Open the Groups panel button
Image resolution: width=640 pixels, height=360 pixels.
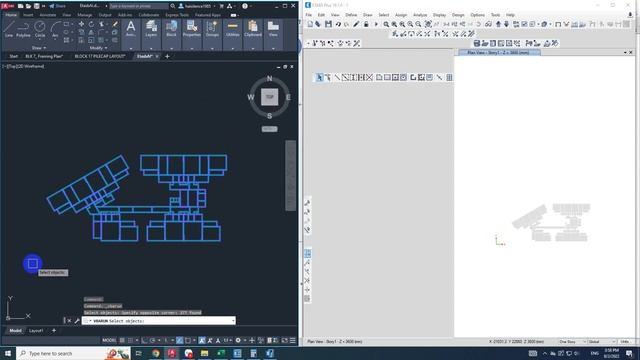tap(212, 29)
